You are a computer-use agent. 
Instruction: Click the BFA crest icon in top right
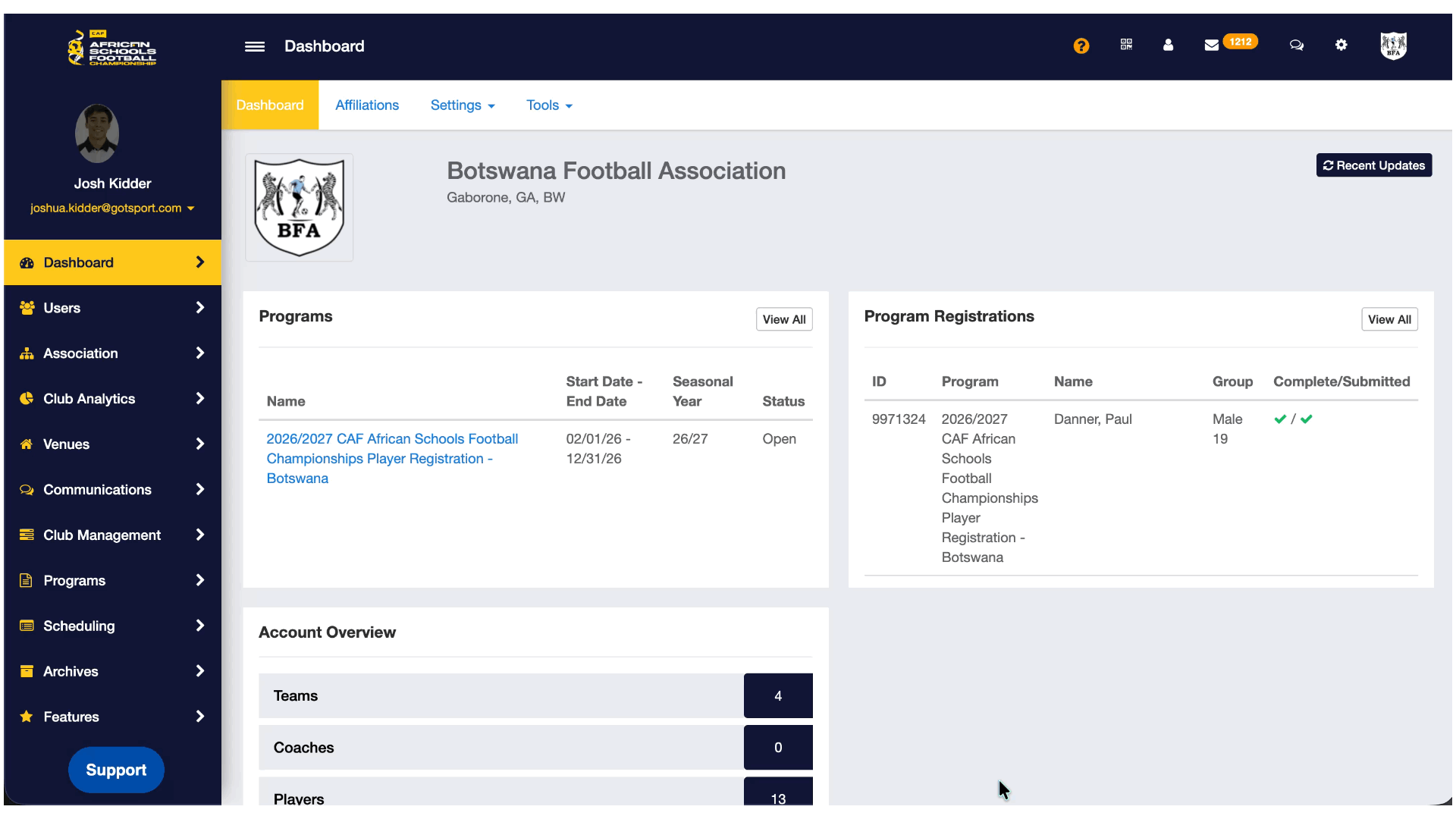(1393, 45)
